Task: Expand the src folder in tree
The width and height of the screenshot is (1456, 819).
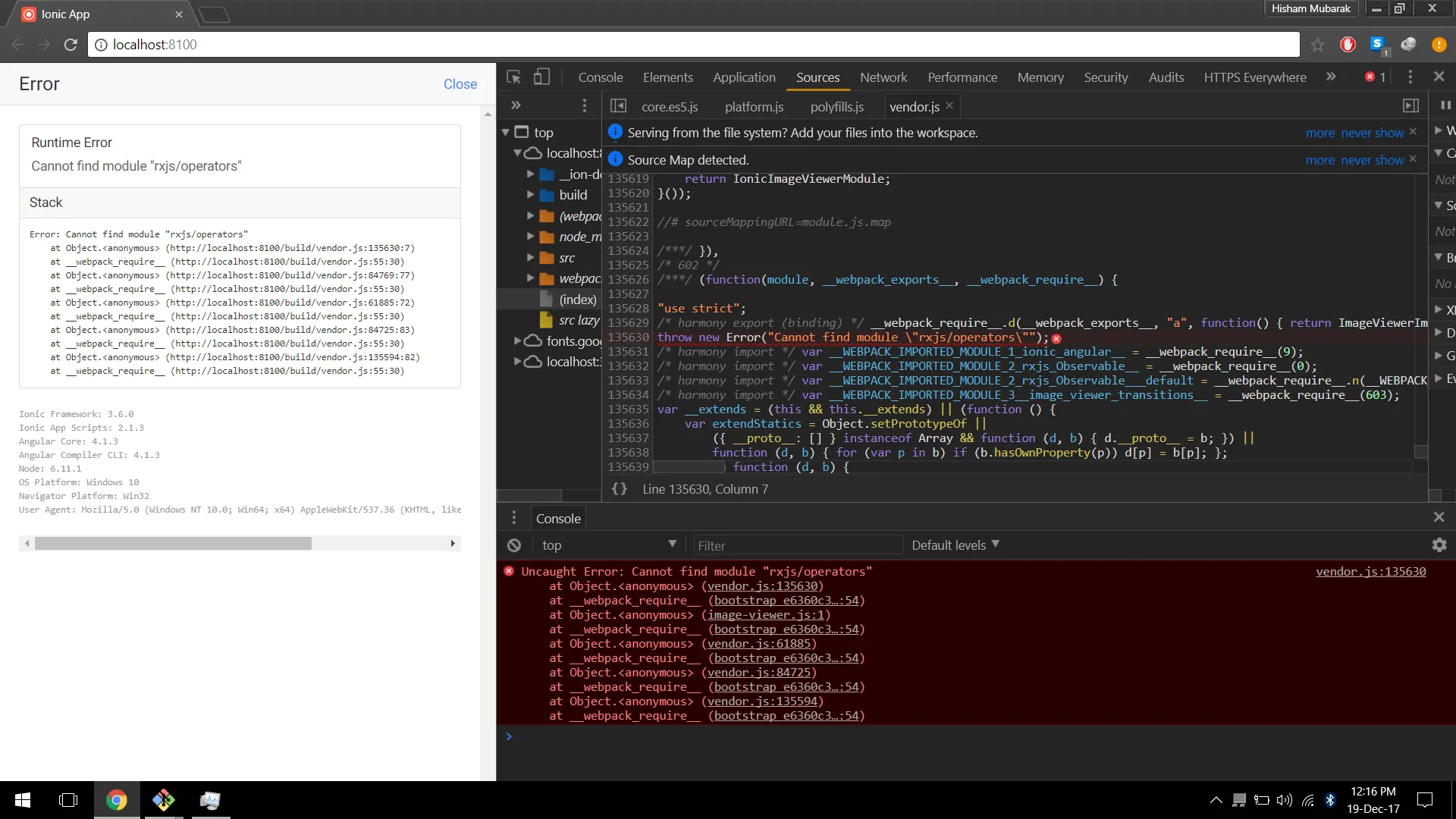Action: [531, 258]
